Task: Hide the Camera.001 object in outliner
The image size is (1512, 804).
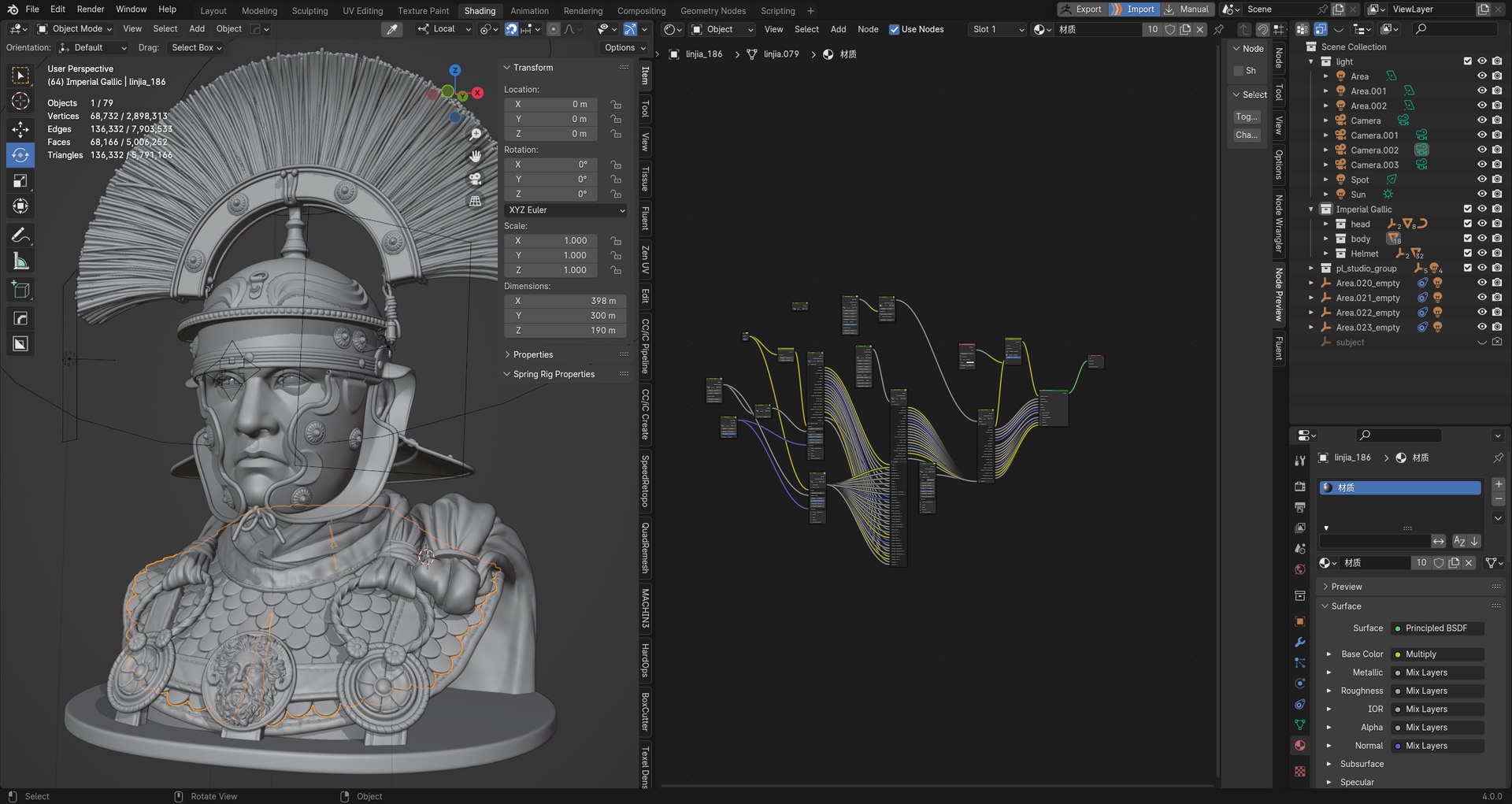Action: point(1481,135)
